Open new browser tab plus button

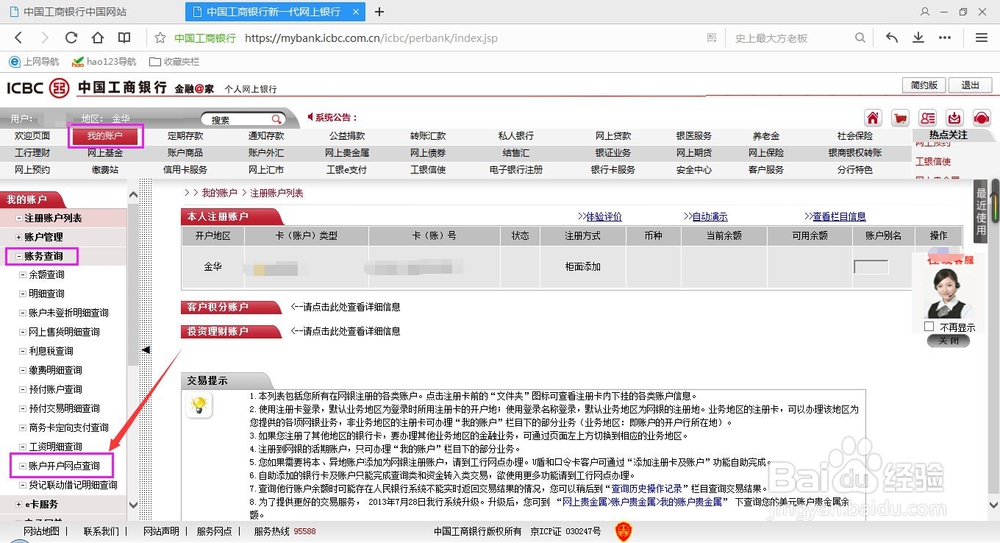coord(379,11)
